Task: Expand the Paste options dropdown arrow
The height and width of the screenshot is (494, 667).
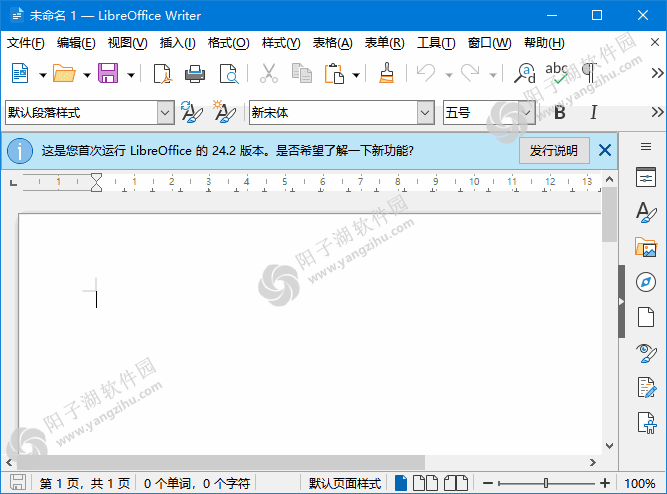Action: pyautogui.click(x=356, y=75)
